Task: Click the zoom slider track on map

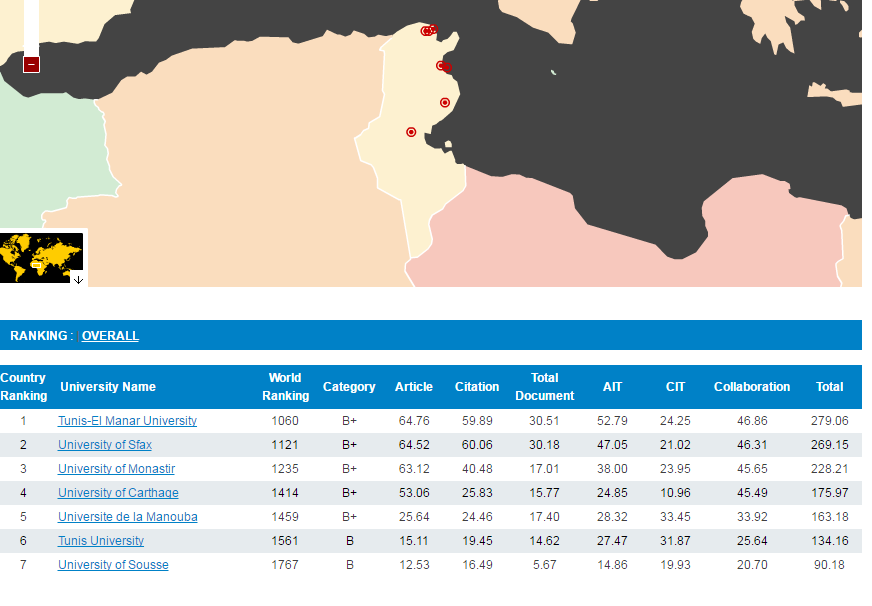Action: point(31,28)
